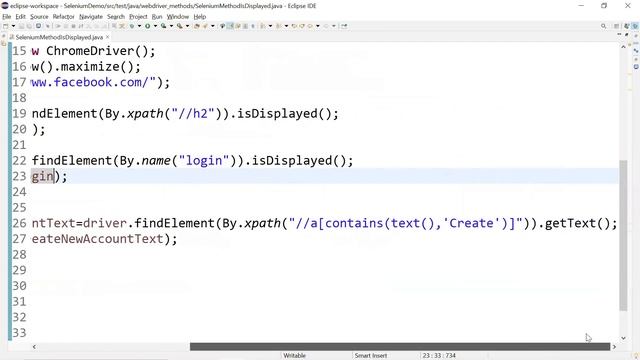Click the vertical scrollbar up arrow
This screenshot has width=640, height=360.
(623, 47)
